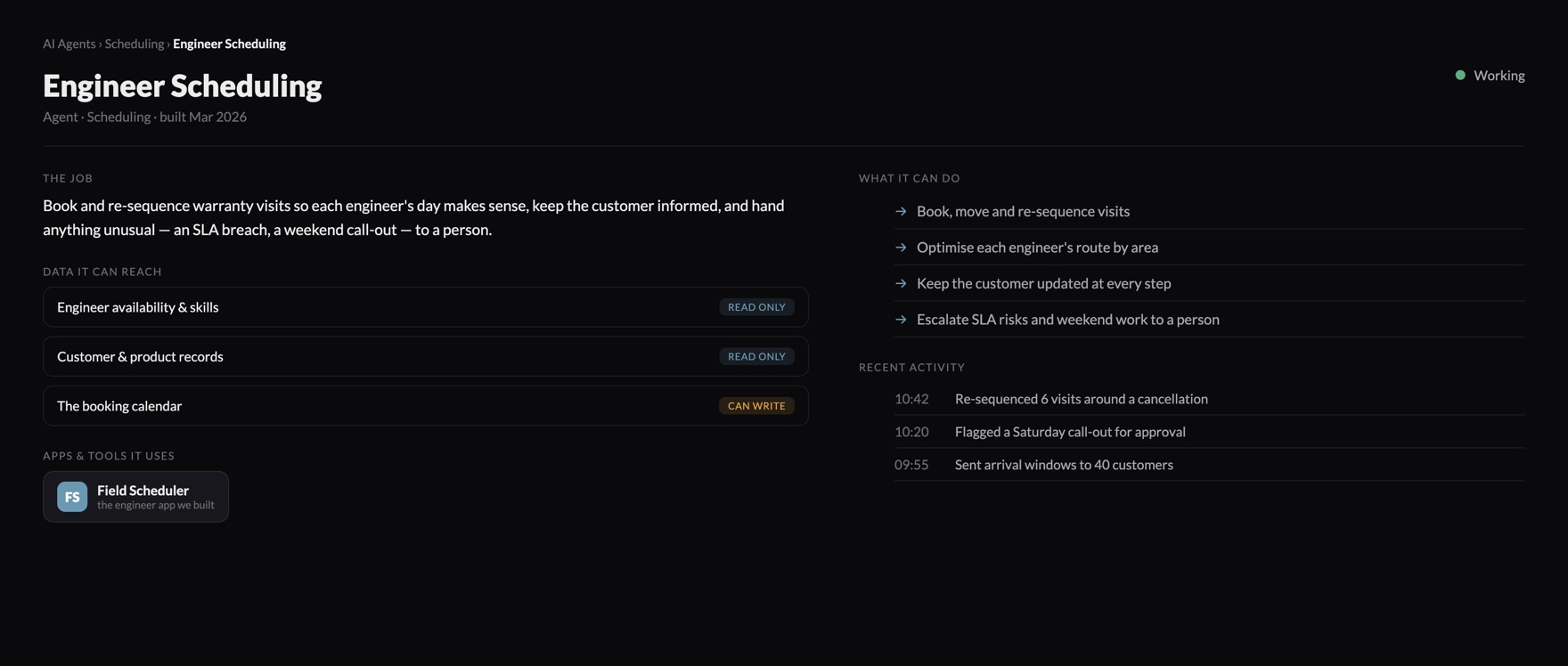Click the 09:55 activity timestamp
Screen dimensions: 1568x666
point(911,465)
